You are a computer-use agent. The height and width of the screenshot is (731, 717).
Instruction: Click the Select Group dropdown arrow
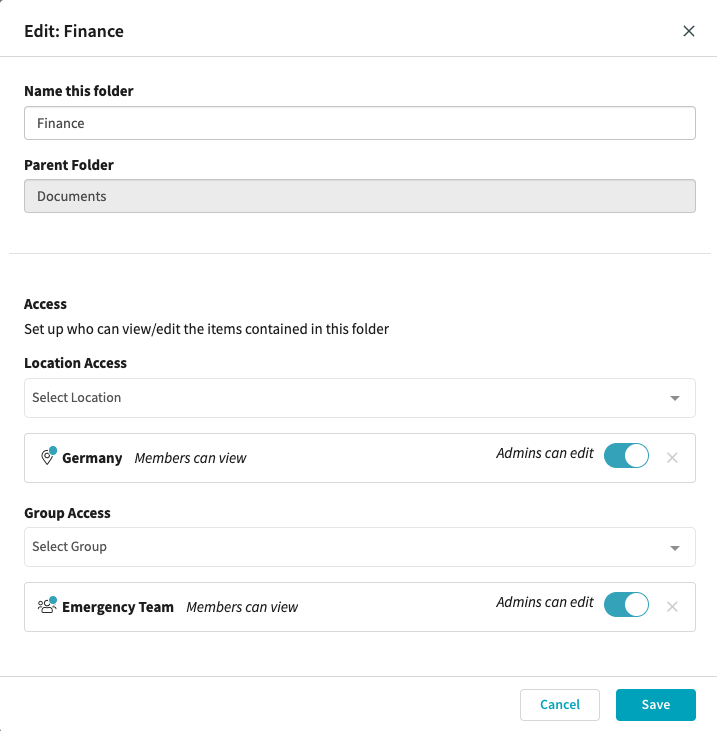click(x=675, y=548)
